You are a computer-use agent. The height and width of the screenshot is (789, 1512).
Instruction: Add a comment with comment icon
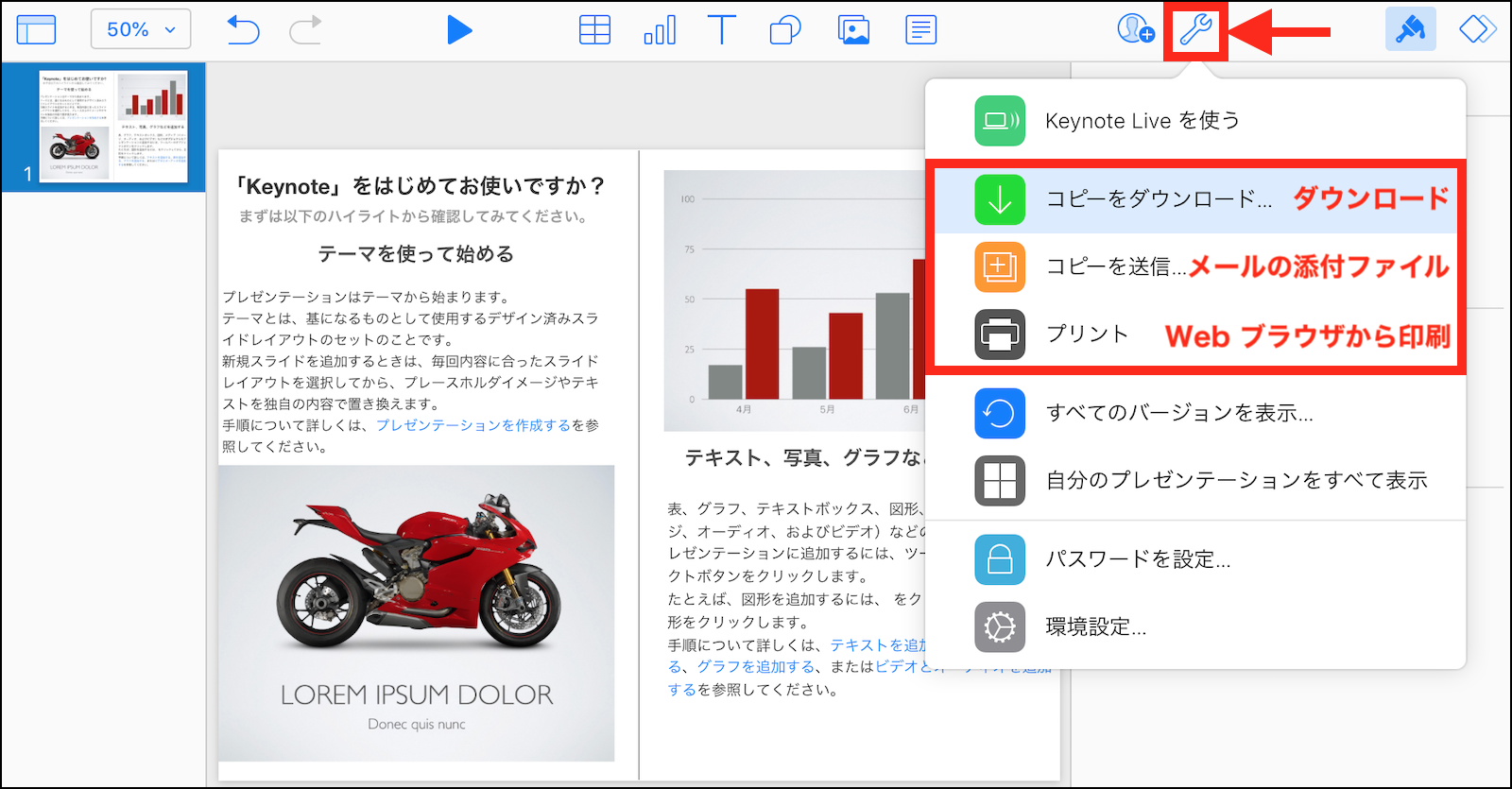click(x=920, y=30)
